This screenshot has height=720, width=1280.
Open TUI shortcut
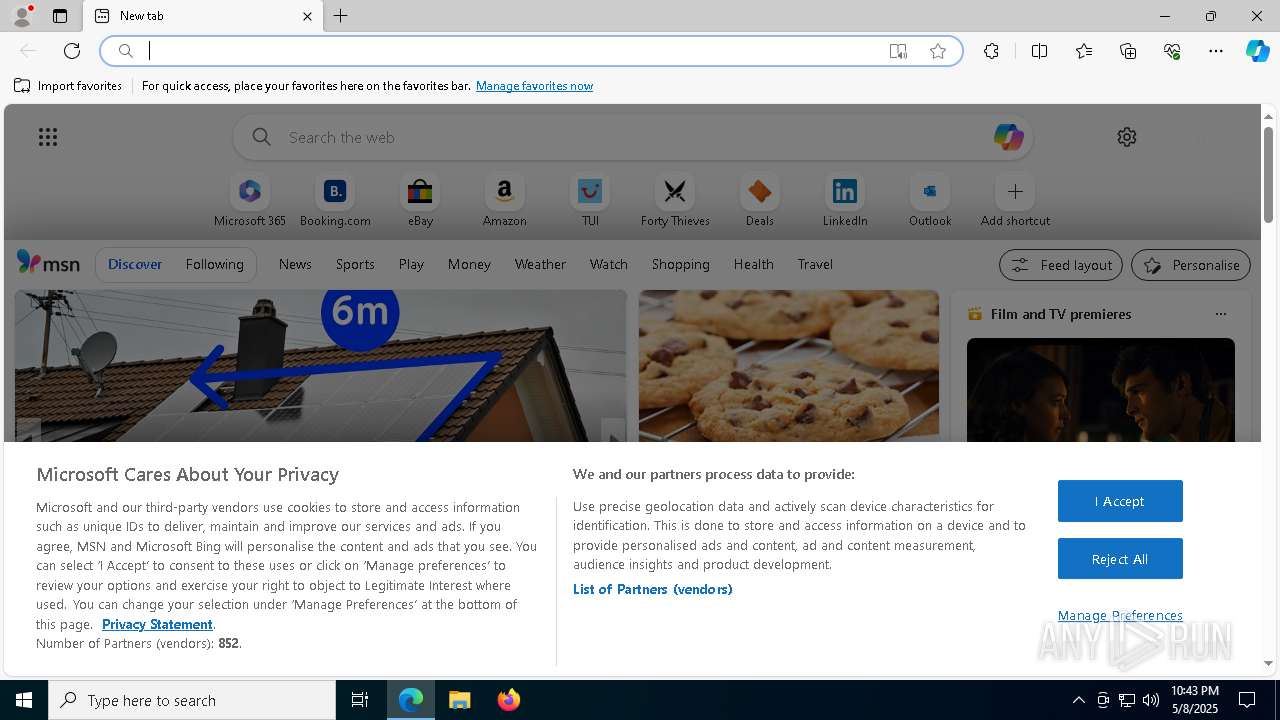[x=590, y=201]
